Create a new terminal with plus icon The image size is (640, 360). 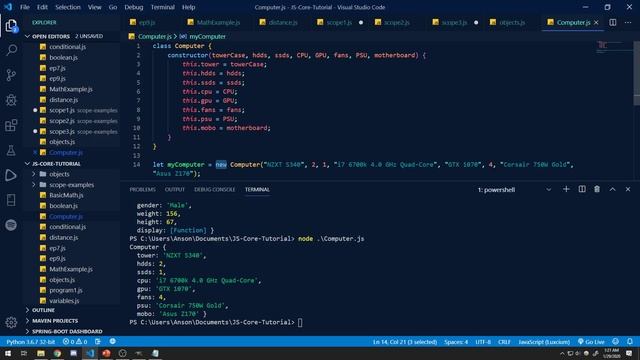point(566,189)
